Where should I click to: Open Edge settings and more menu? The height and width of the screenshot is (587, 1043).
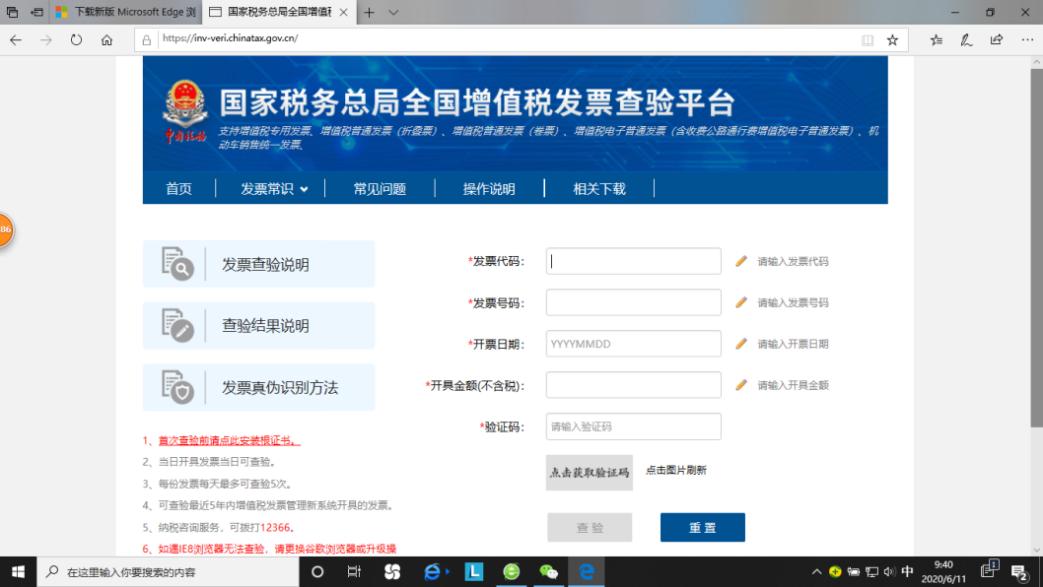(x=1027, y=40)
